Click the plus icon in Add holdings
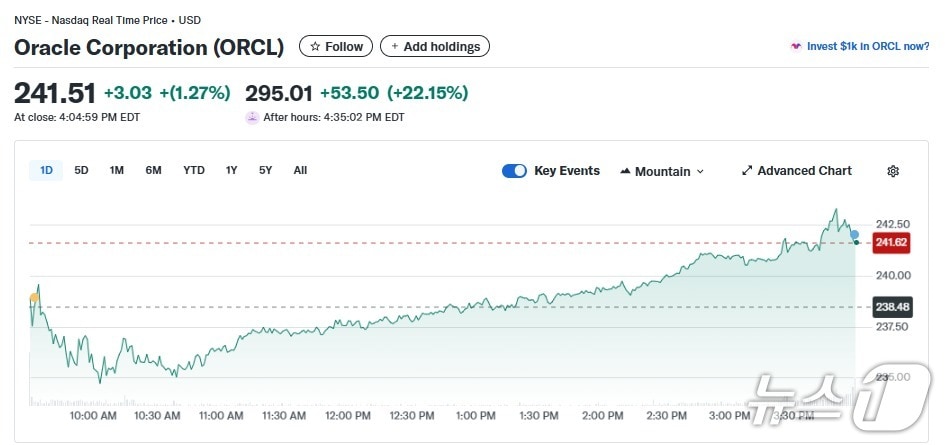The height and width of the screenshot is (445, 945). [394, 47]
